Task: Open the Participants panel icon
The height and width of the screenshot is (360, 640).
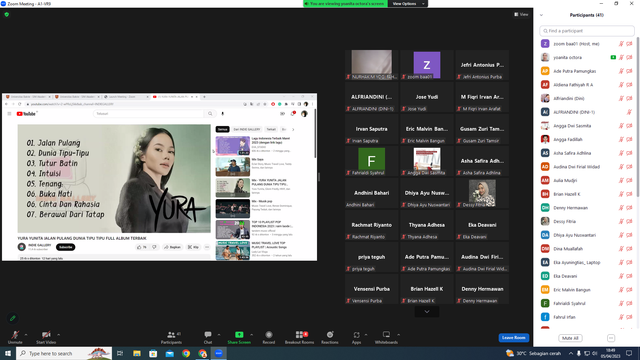Action: click(171, 335)
